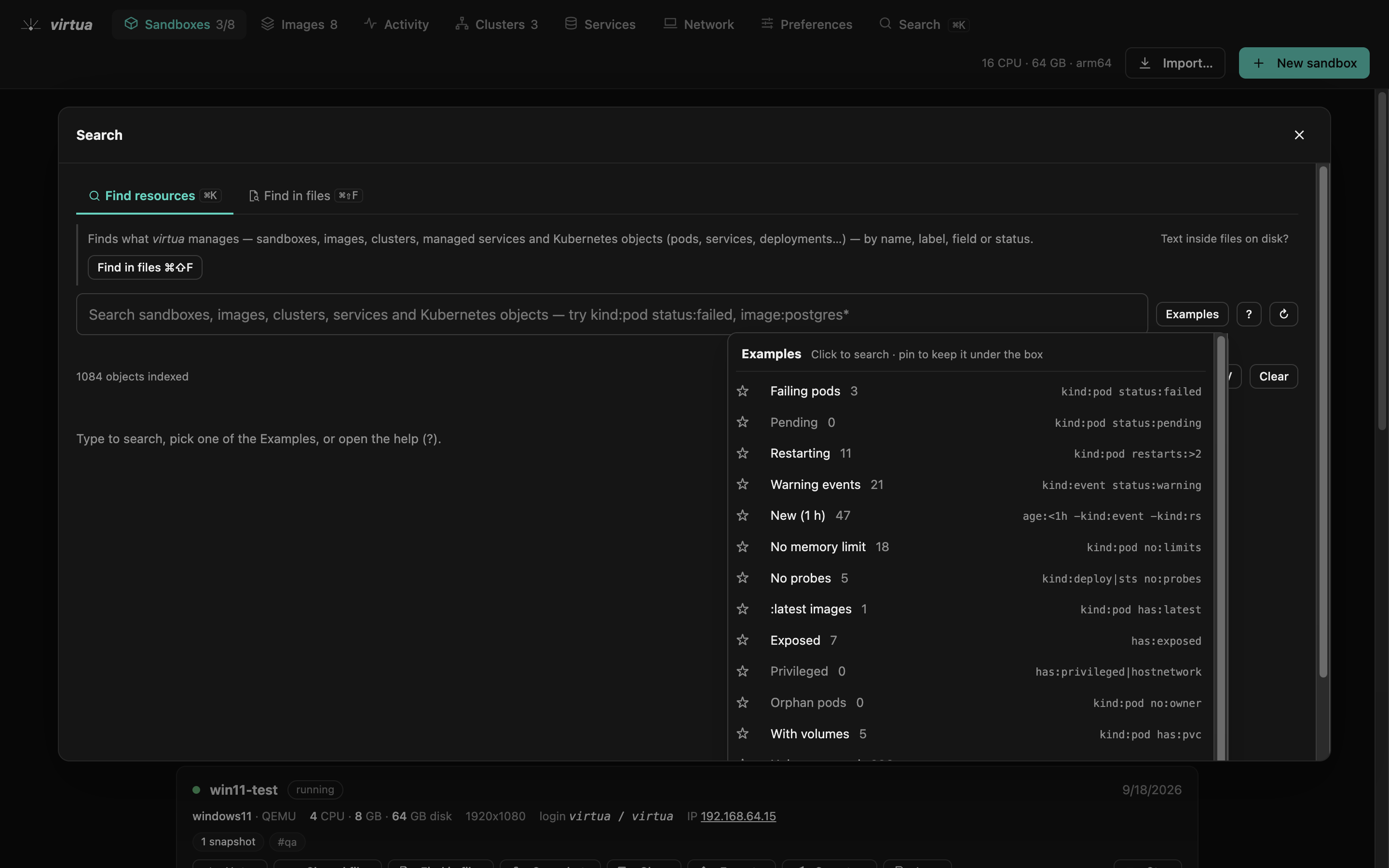The image size is (1389, 868).
Task: Pin the Exposed example star
Action: point(743,640)
